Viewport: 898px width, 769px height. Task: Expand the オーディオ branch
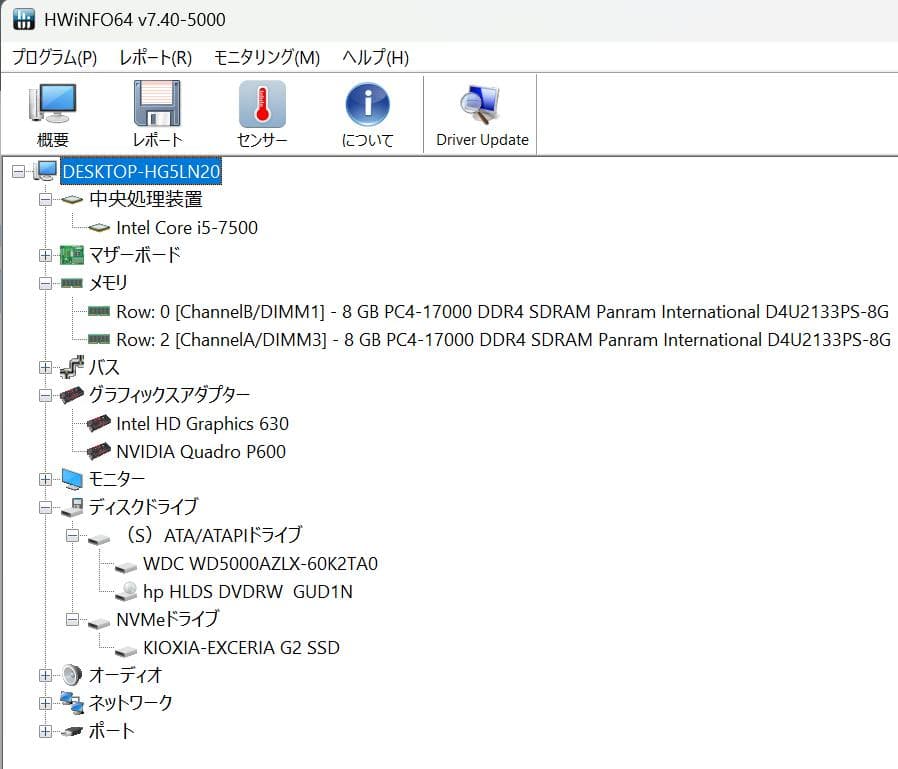tap(44, 675)
